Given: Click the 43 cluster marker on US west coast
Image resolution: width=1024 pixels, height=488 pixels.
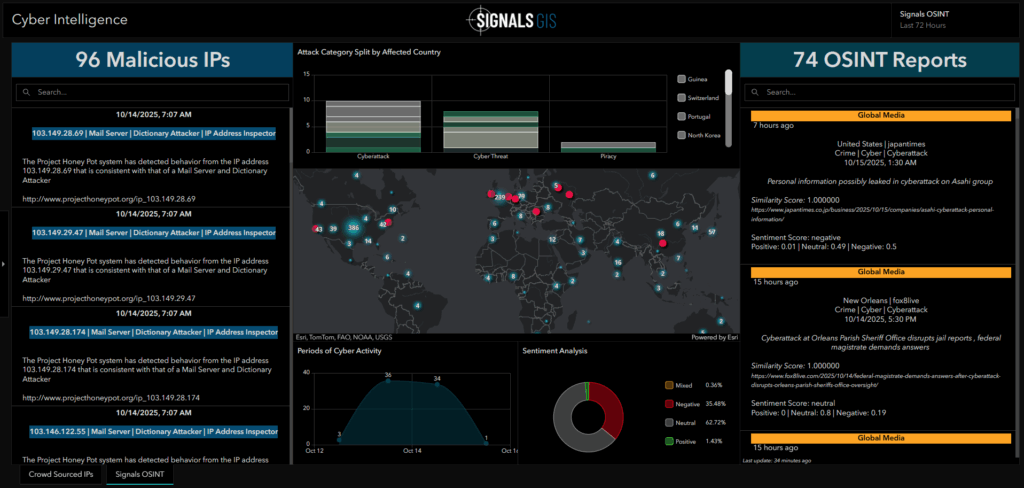Looking at the screenshot, I should pos(318,229).
